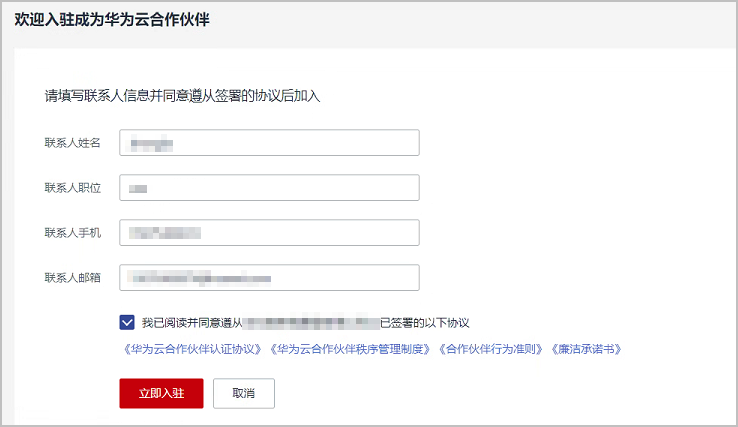738x427 pixels.
Task: Click the 联系人职位 label
Action: coord(72,188)
